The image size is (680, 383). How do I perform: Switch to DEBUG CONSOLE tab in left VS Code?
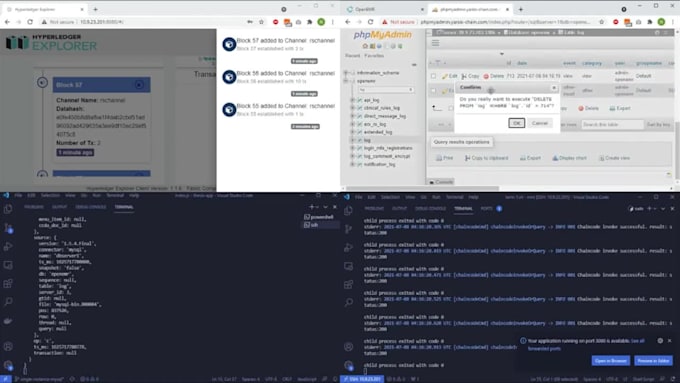pyautogui.click(x=91, y=207)
